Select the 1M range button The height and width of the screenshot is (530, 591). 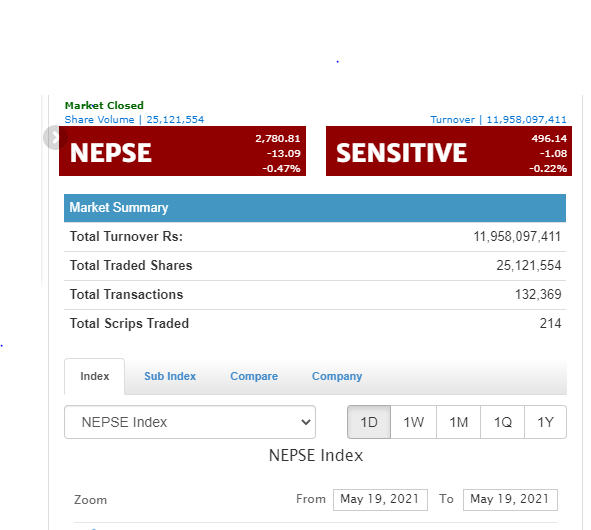[x=458, y=422]
